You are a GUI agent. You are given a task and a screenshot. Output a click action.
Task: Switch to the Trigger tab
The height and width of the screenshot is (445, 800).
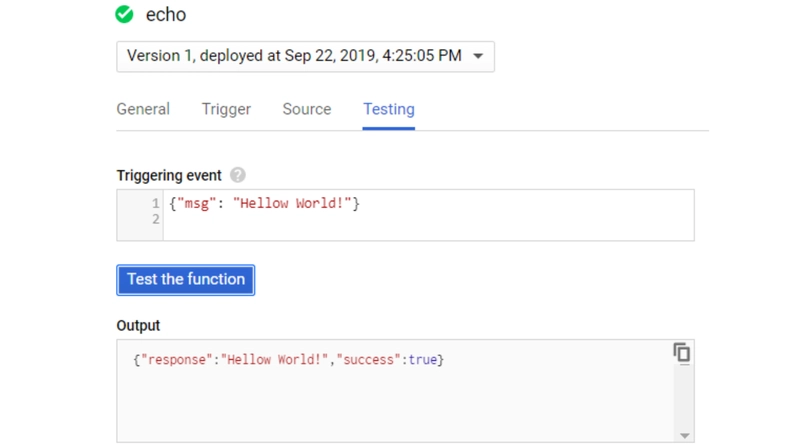[x=226, y=109]
